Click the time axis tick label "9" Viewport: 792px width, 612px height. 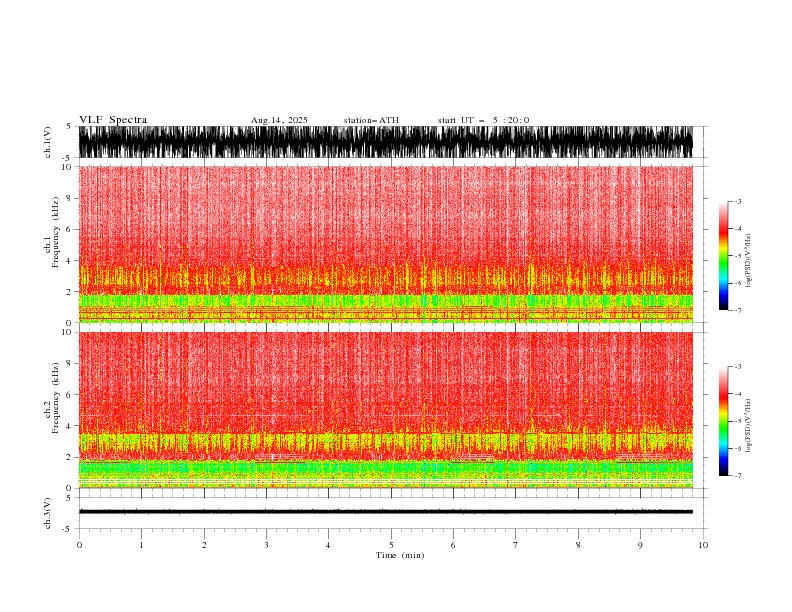click(640, 545)
